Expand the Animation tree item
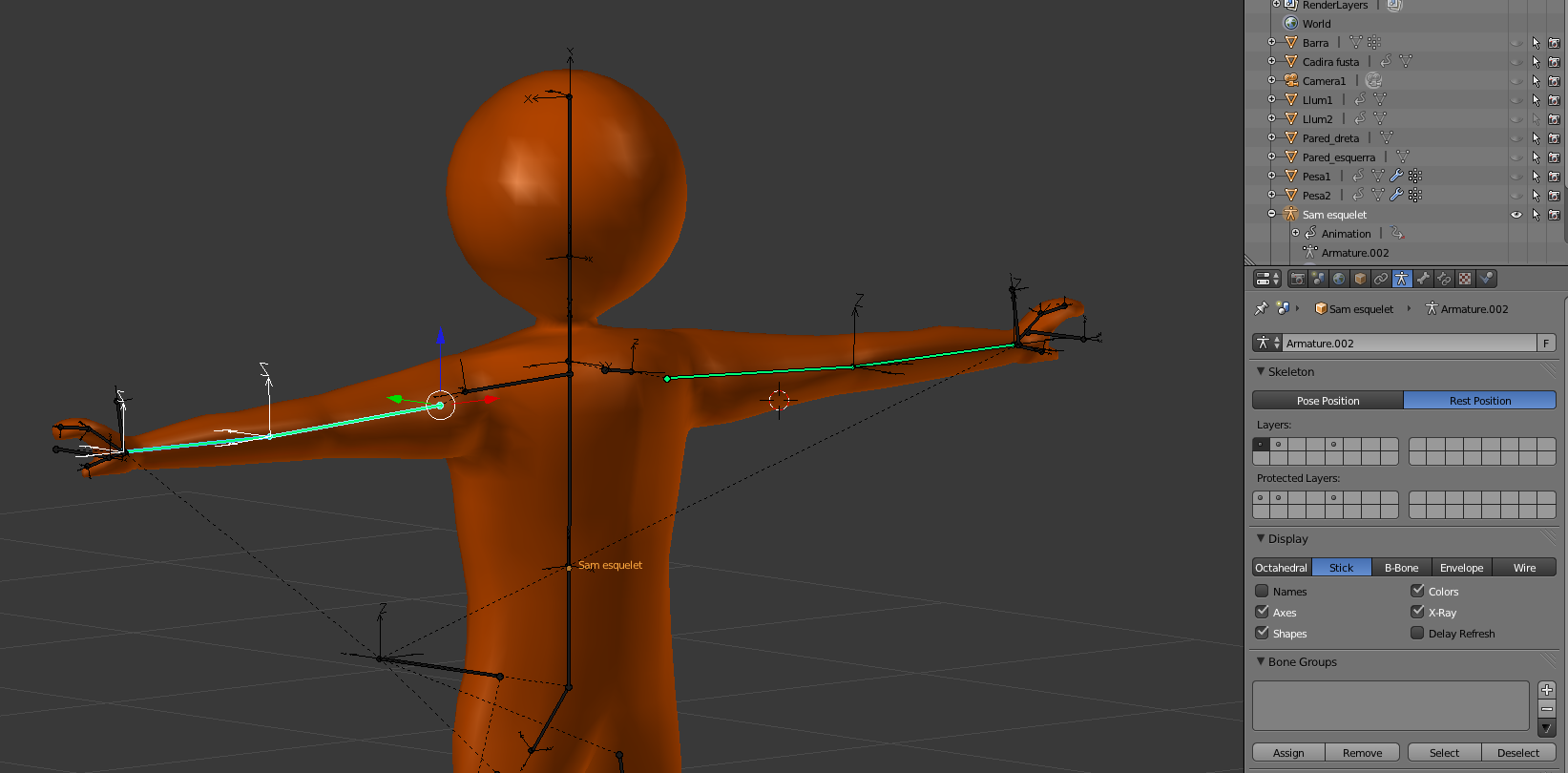 pyautogui.click(x=1295, y=233)
